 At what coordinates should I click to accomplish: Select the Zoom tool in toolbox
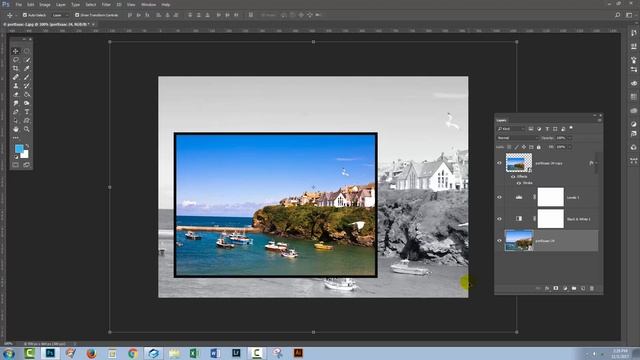click(27, 129)
